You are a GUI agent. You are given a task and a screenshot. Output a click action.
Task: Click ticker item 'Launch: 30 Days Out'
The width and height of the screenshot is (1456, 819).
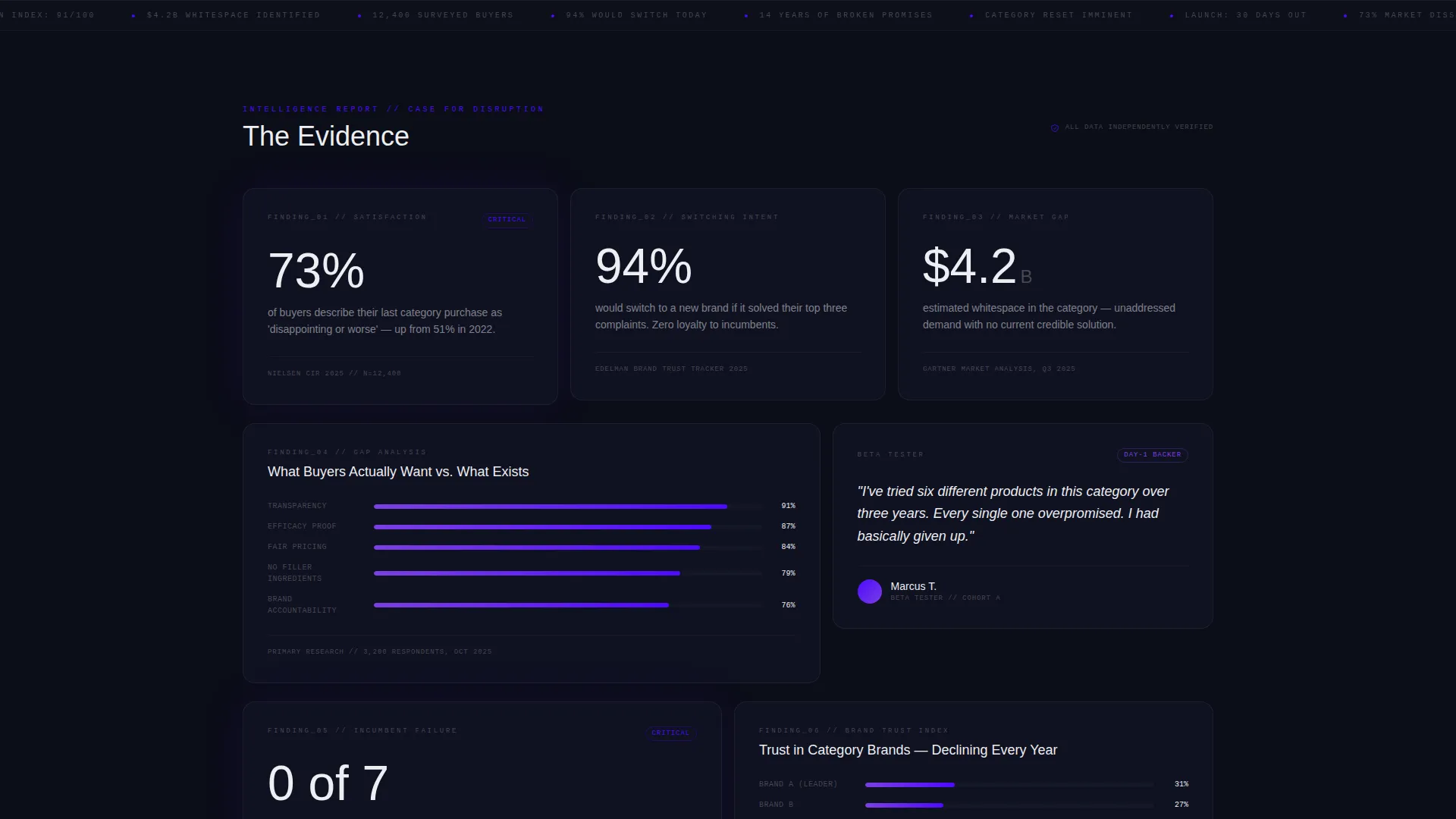(x=1246, y=15)
